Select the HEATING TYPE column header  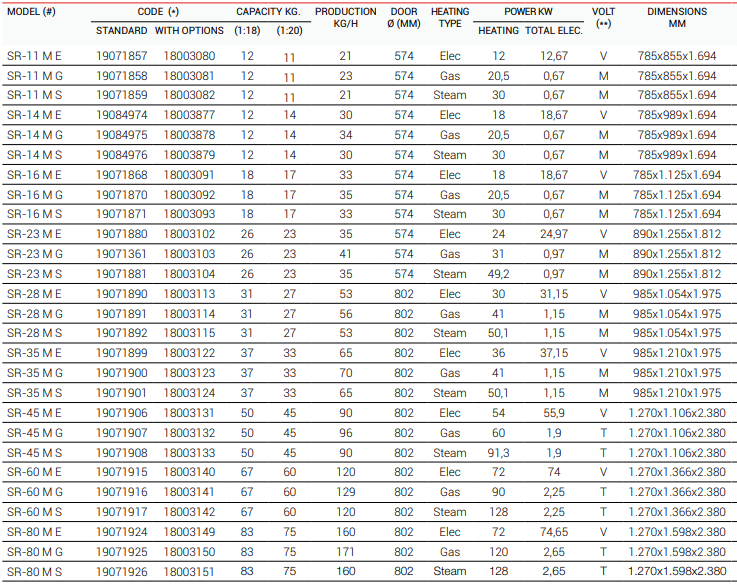[x=450, y=18]
